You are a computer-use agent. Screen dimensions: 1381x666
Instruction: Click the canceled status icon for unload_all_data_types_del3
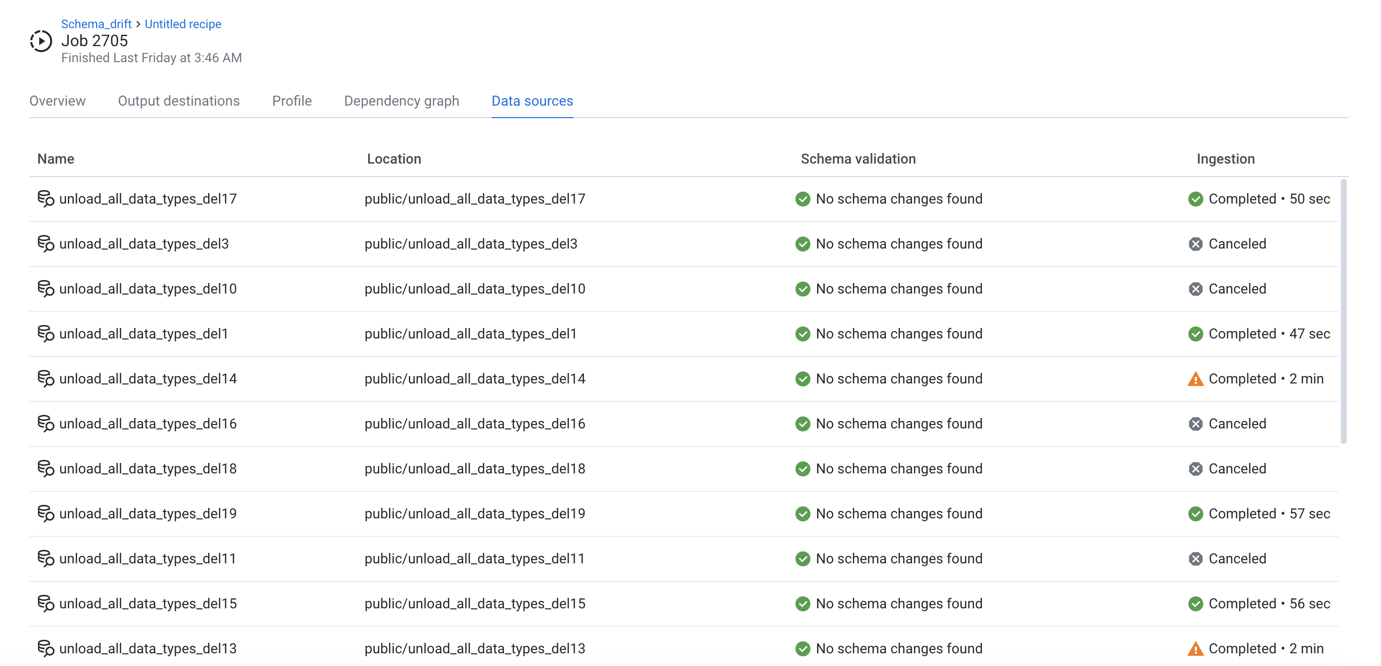coord(1196,243)
